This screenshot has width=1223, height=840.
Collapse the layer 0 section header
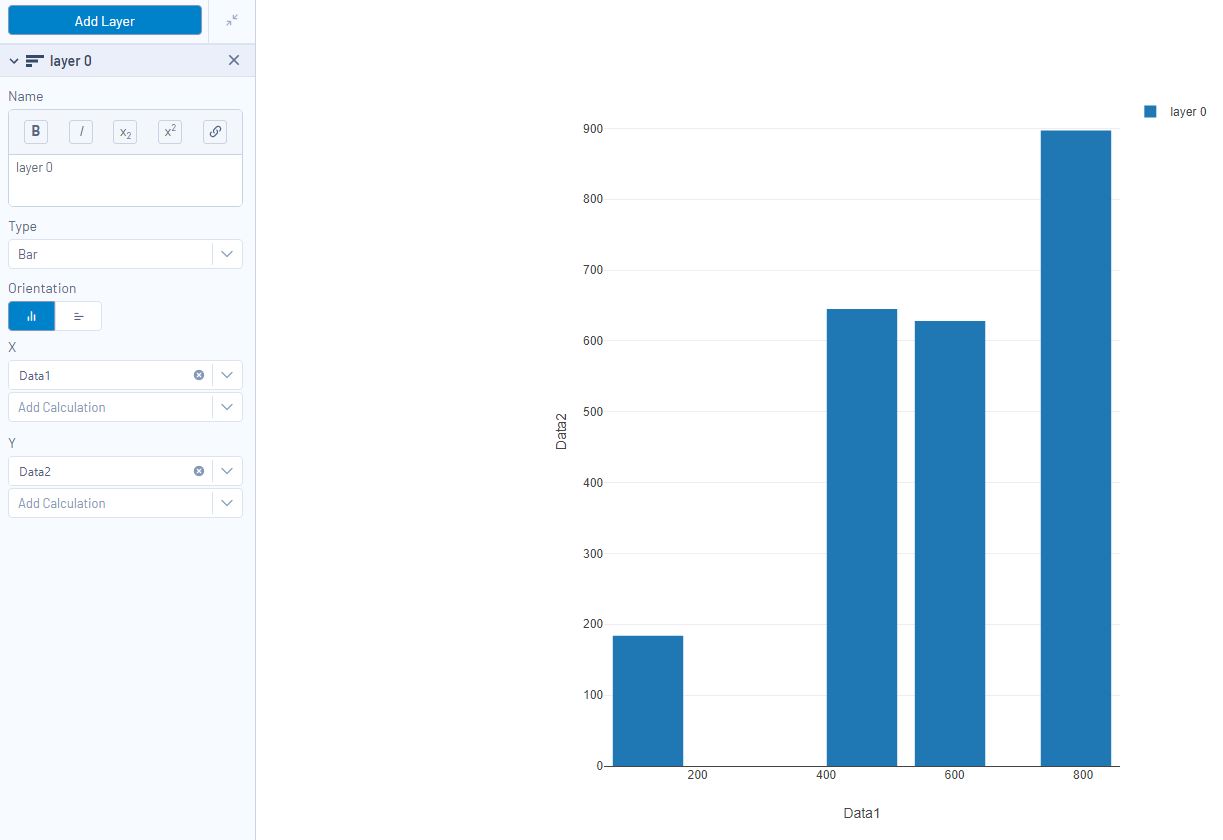(13, 60)
